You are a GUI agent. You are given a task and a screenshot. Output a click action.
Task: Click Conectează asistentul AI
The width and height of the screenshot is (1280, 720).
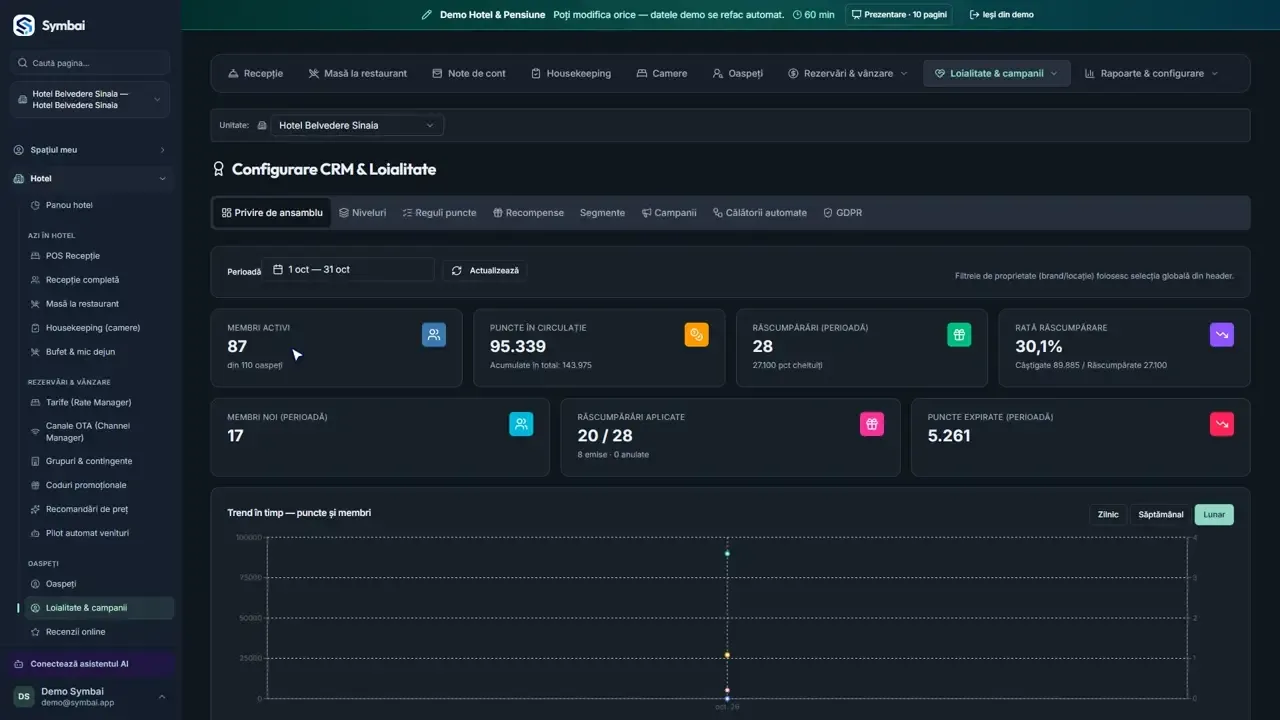91,664
